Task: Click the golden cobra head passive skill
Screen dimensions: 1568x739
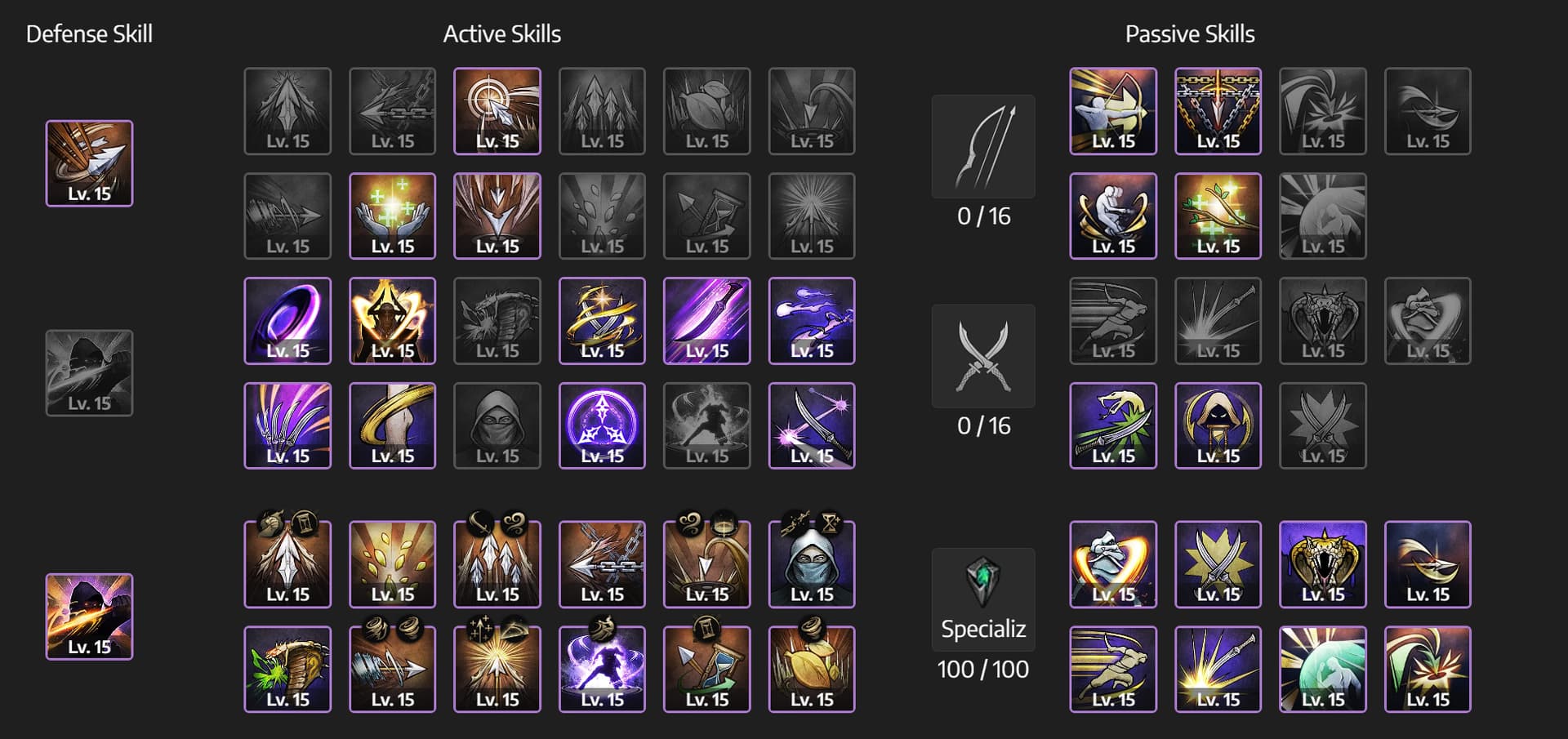Action: [1323, 564]
